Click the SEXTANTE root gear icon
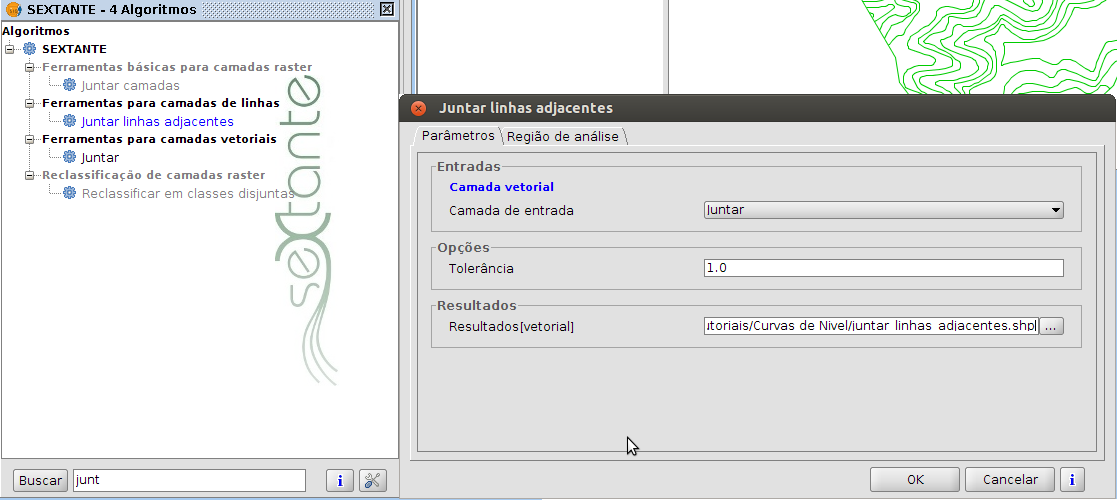The width and height of the screenshot is (1117, 500). [29, 49]
